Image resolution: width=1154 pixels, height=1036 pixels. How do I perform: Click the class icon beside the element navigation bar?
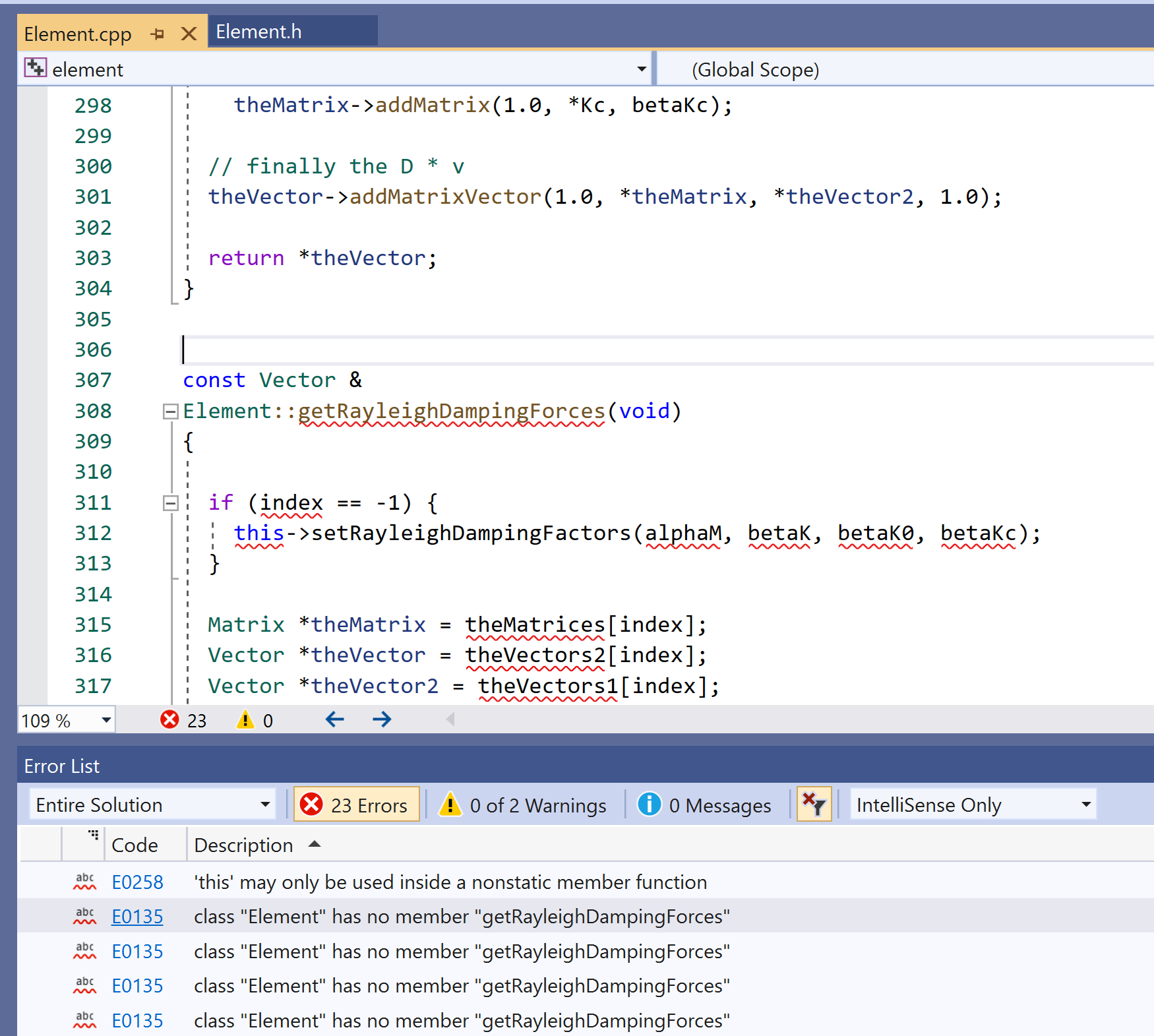coord(36,67)
